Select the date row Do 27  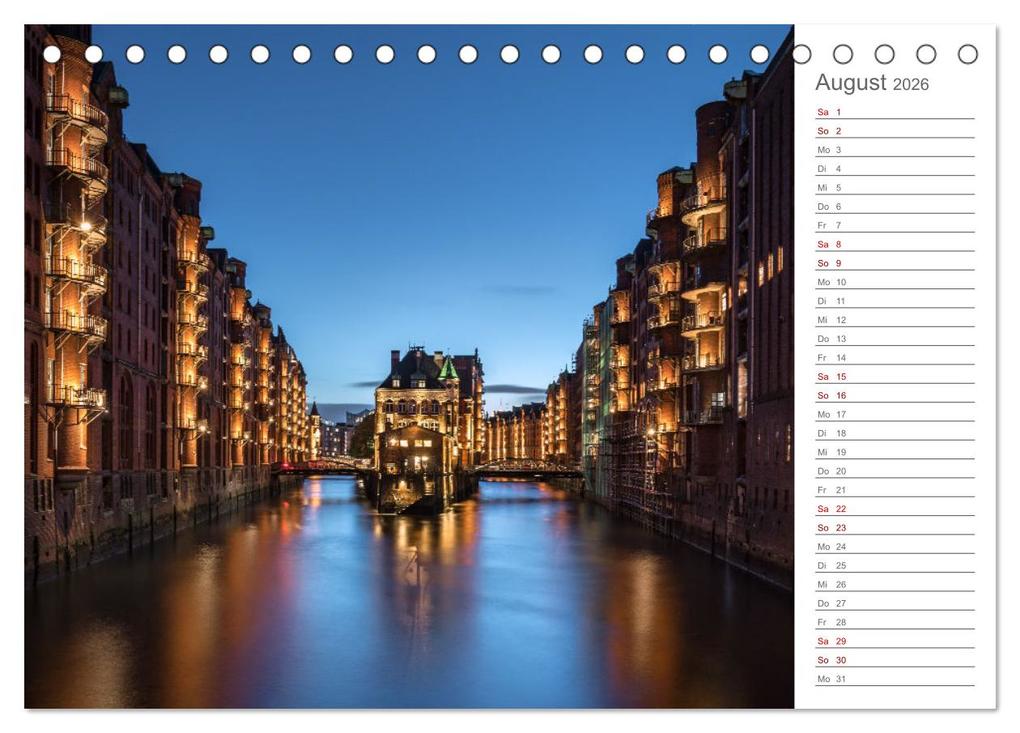pos(895,602)
